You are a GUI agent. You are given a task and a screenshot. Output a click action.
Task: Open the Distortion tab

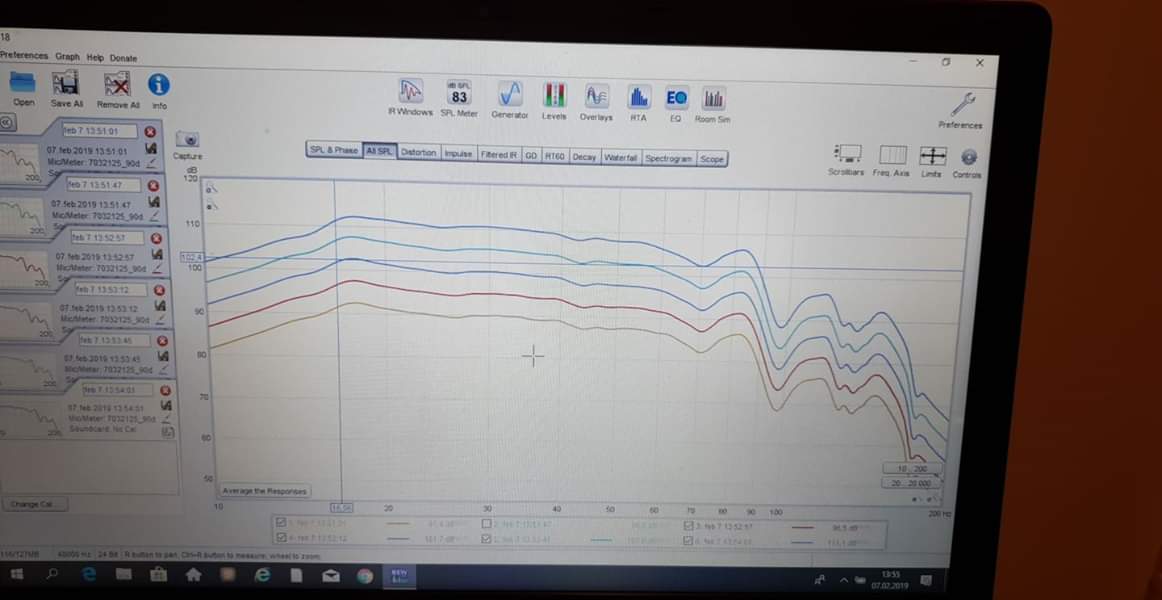tap(419, 152)
